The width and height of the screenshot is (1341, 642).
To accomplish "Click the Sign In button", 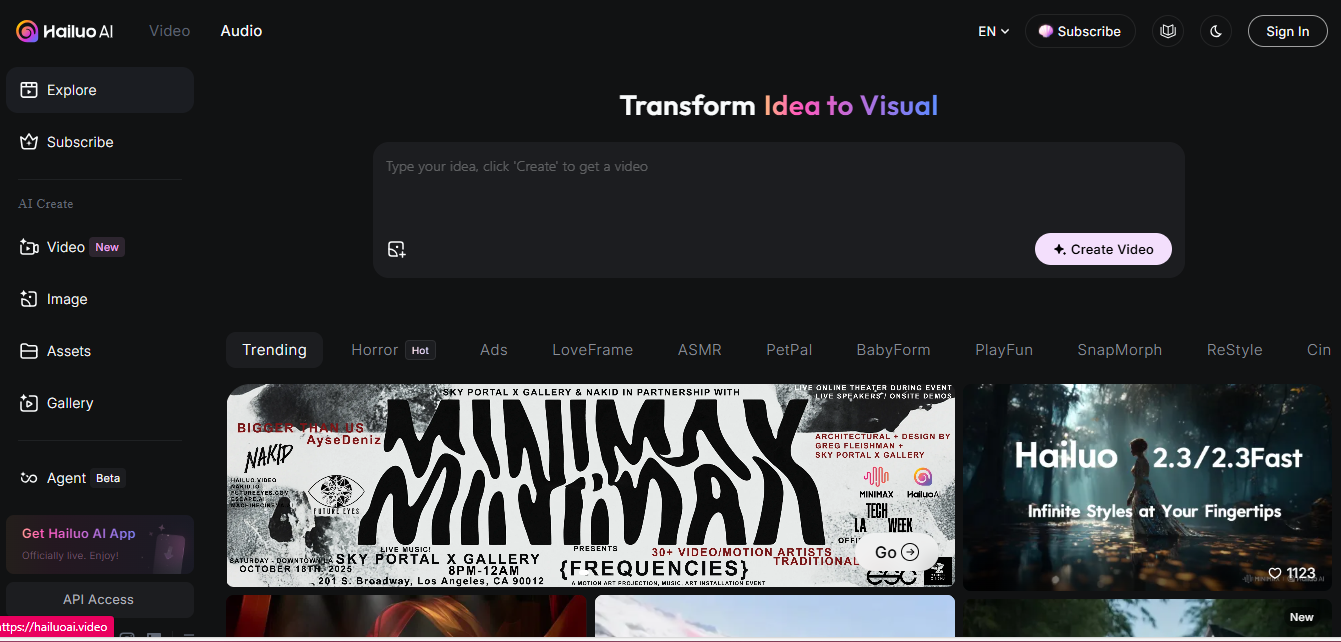I will click(x=1287, y=31).
